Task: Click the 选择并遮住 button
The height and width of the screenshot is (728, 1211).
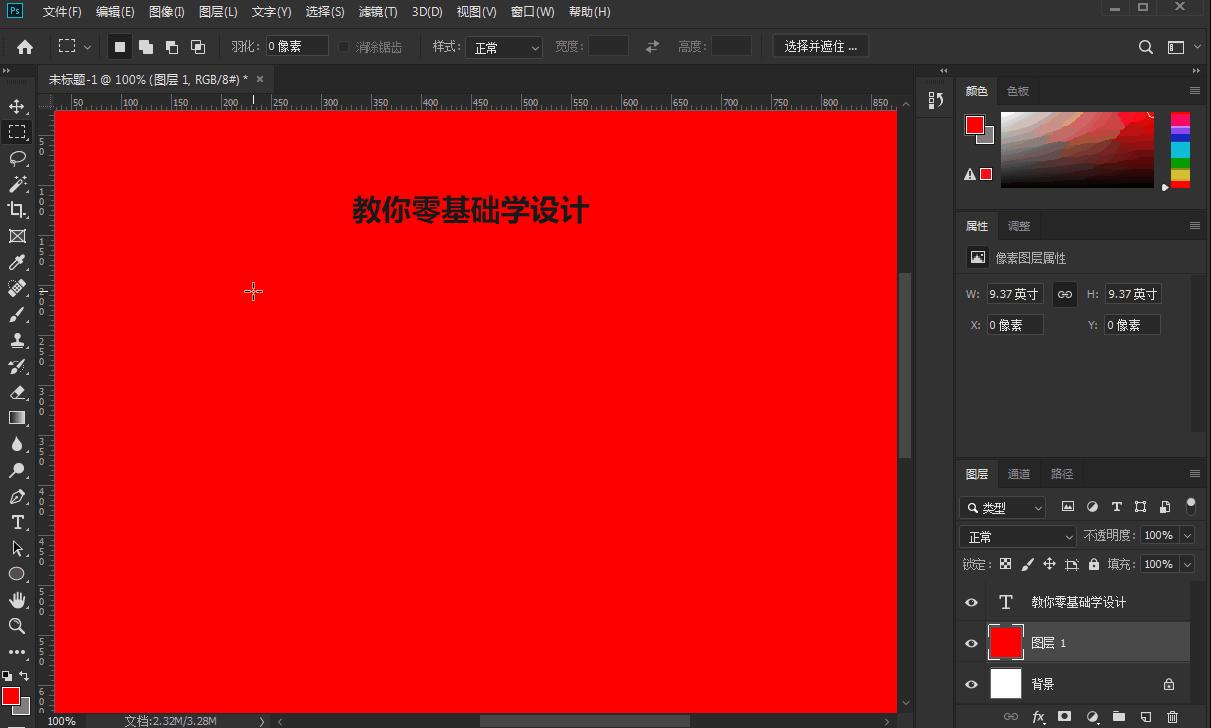Action: [820, 45]
